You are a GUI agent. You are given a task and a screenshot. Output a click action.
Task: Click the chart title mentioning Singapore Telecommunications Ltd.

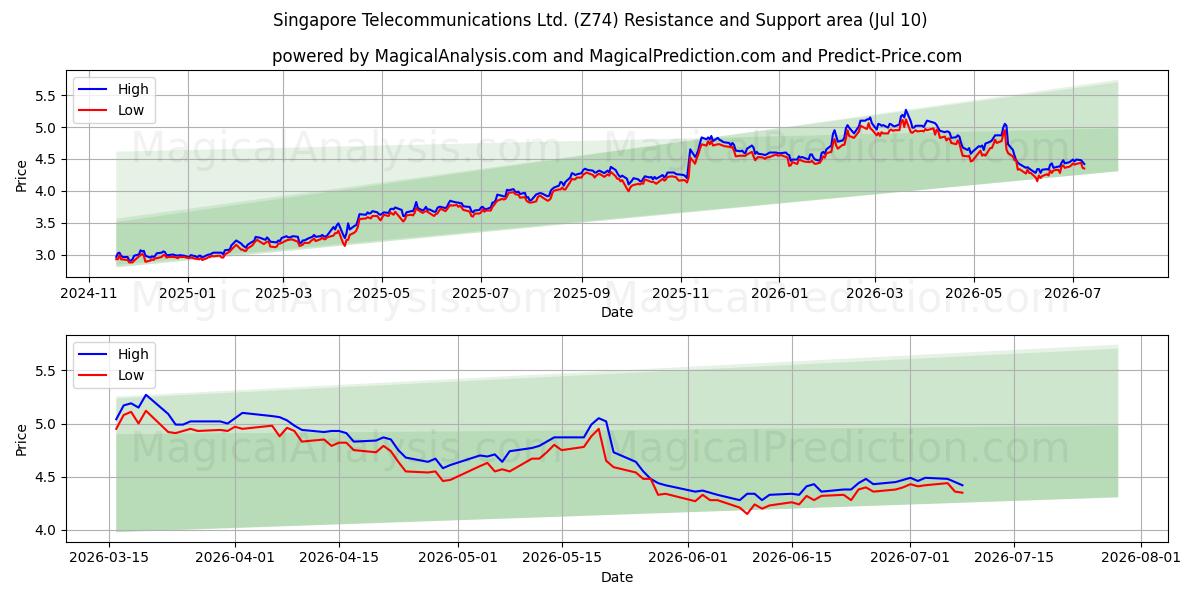click(600, 20)
